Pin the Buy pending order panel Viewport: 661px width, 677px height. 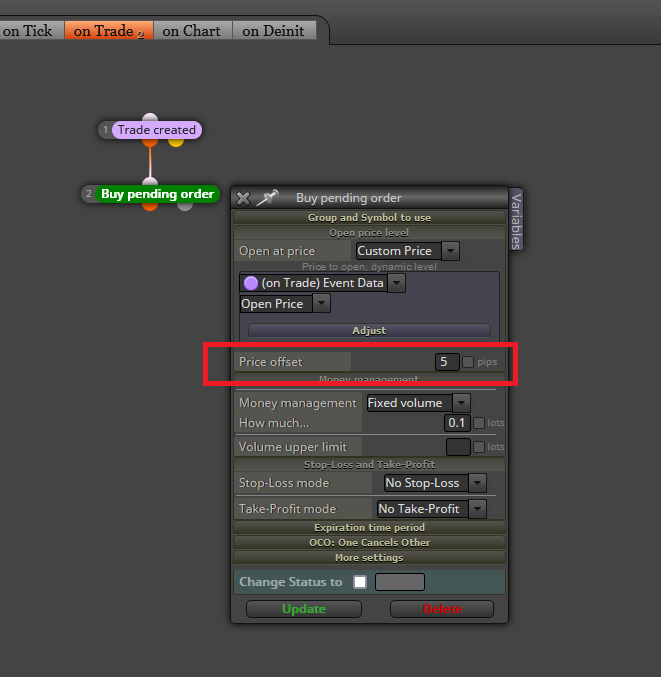tap(267, 198)
